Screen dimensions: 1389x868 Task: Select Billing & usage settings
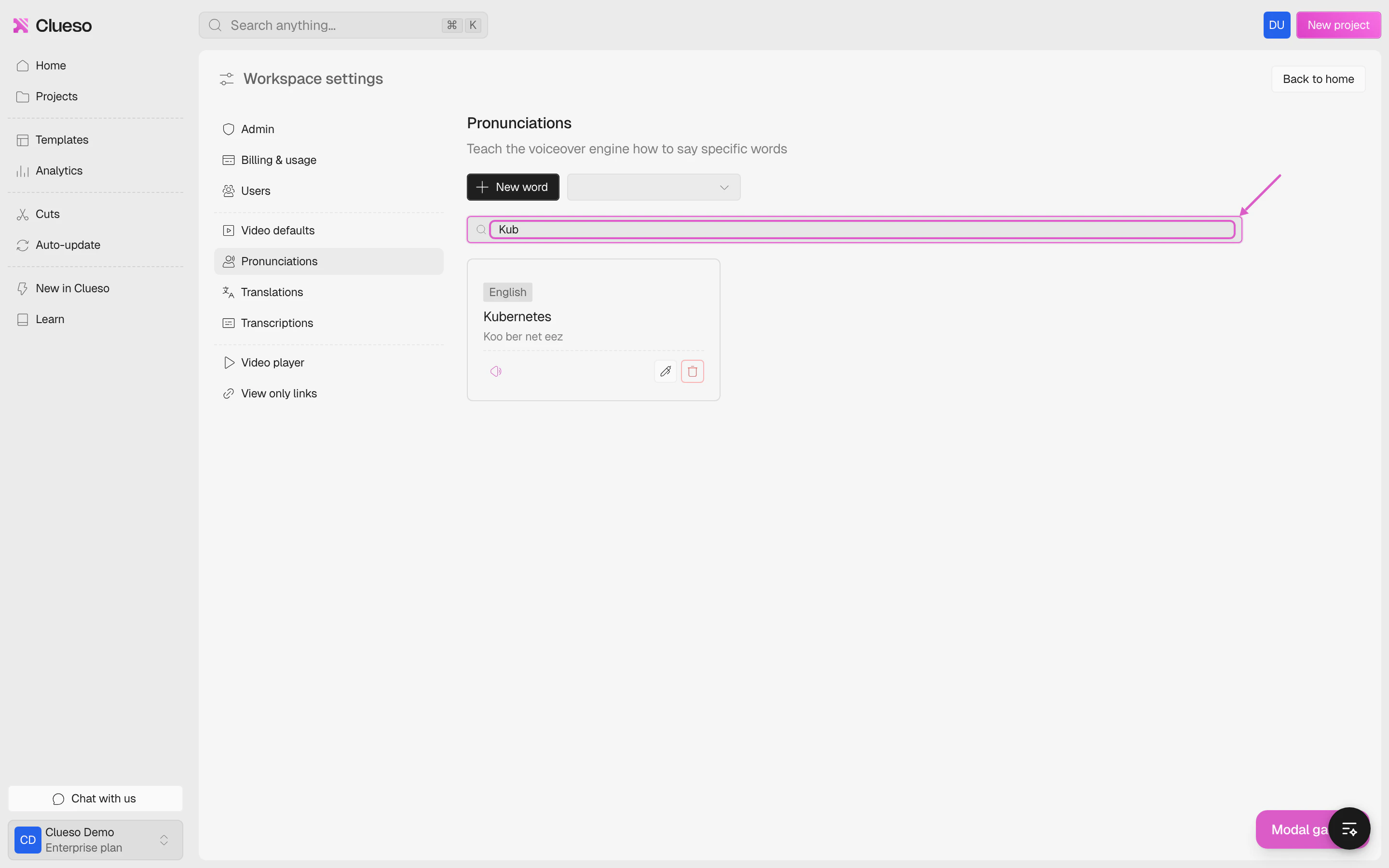[278, 160]
